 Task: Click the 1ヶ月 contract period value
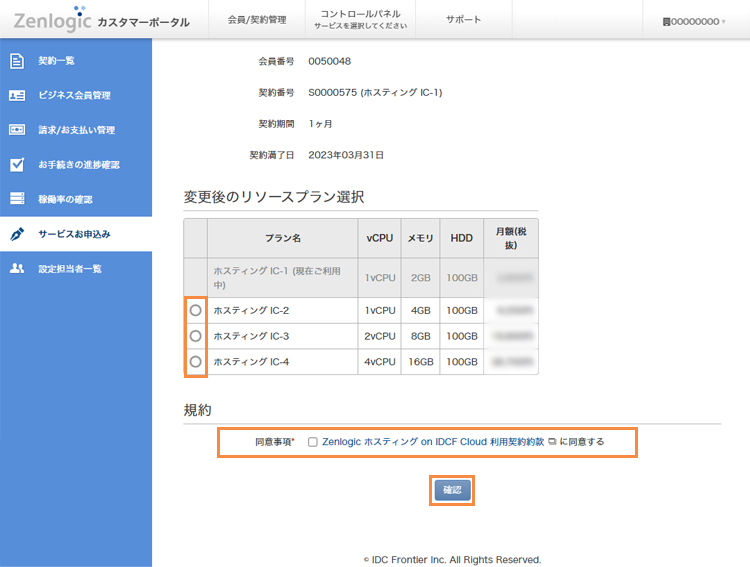320,124
